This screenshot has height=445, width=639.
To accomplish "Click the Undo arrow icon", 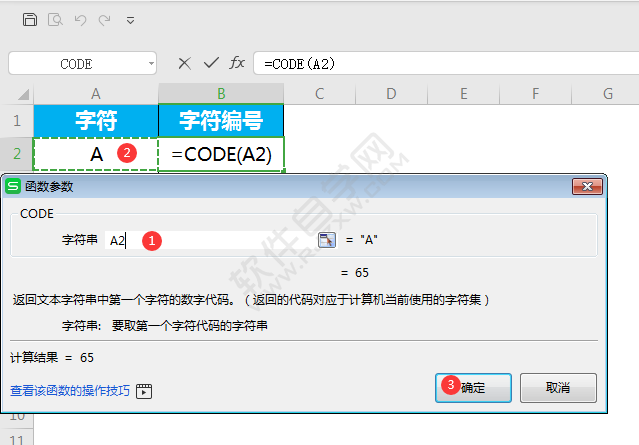I will point(80,20).
